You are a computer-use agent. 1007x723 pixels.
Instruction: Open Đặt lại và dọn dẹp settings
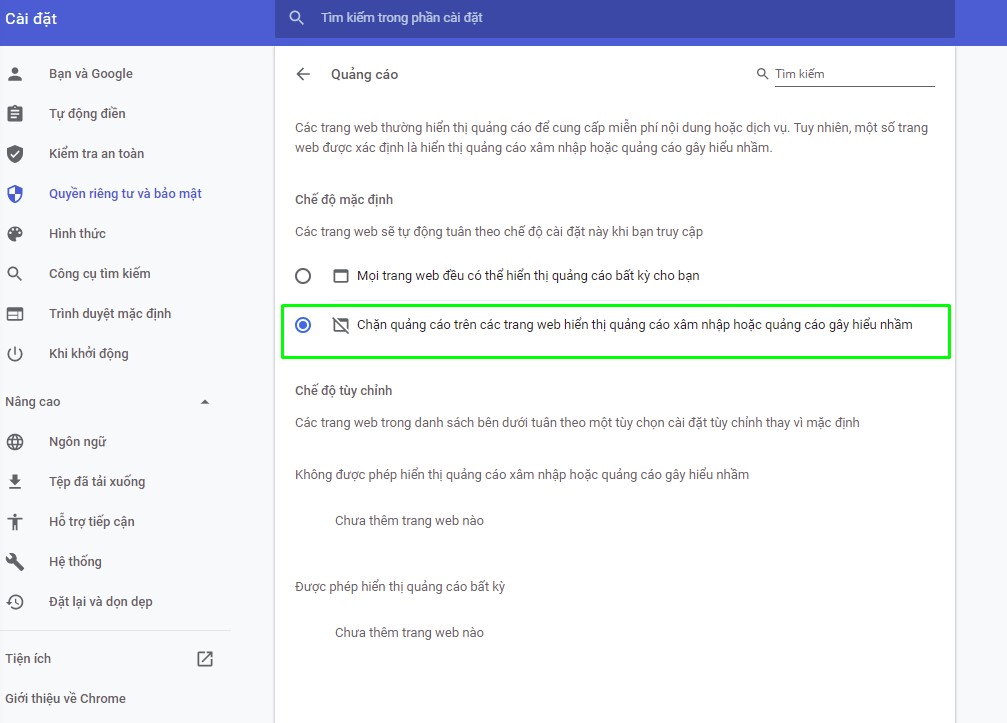[101, 602]
